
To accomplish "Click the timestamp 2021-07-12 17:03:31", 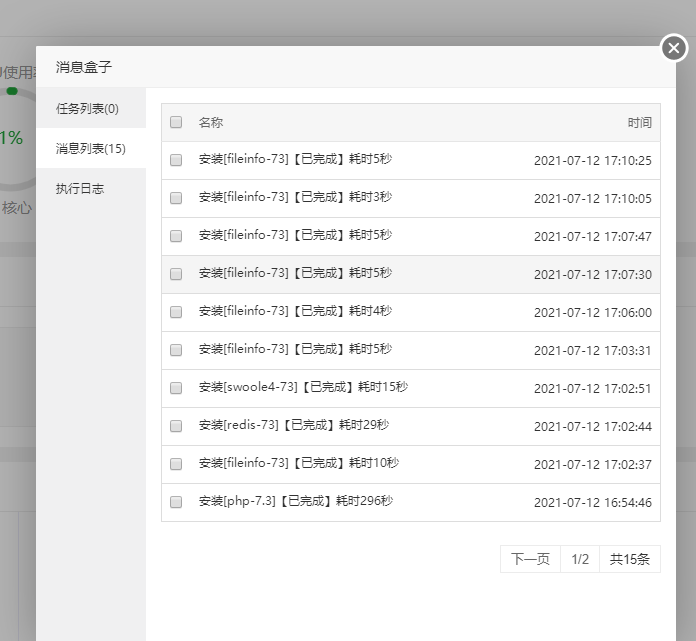I will coord(593,351).
